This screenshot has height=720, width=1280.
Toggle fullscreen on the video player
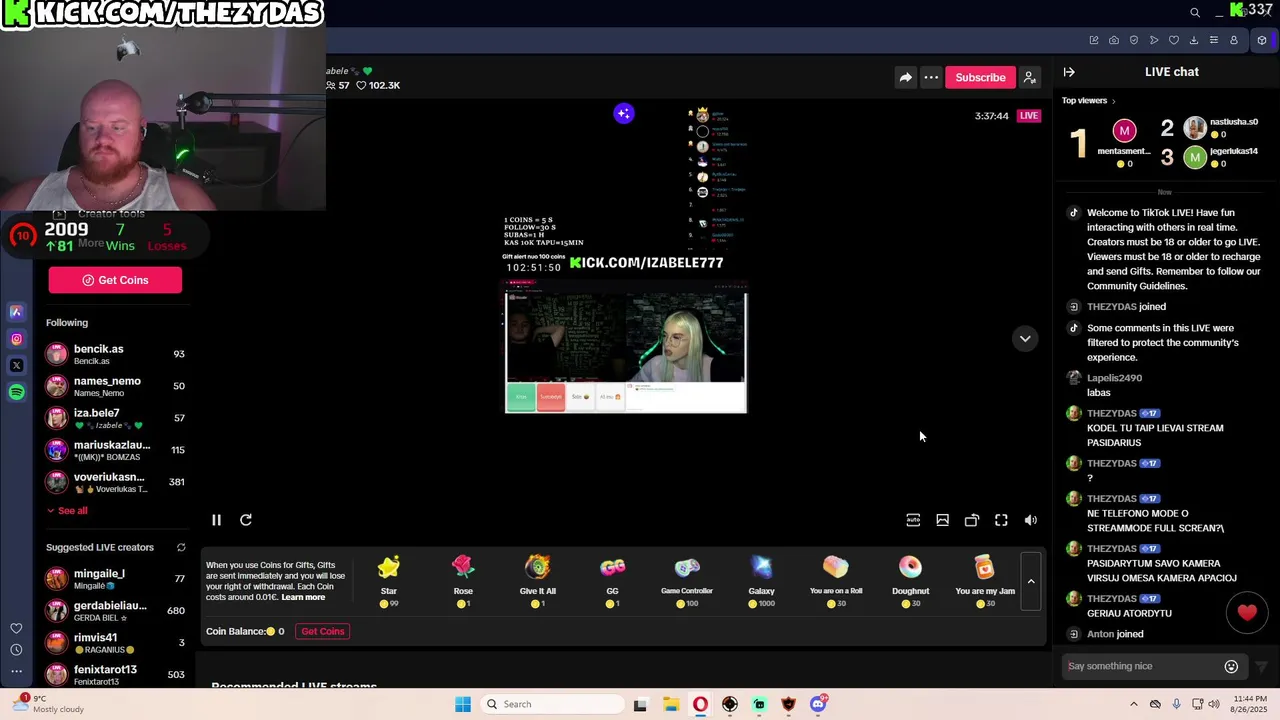(1001, 520)
